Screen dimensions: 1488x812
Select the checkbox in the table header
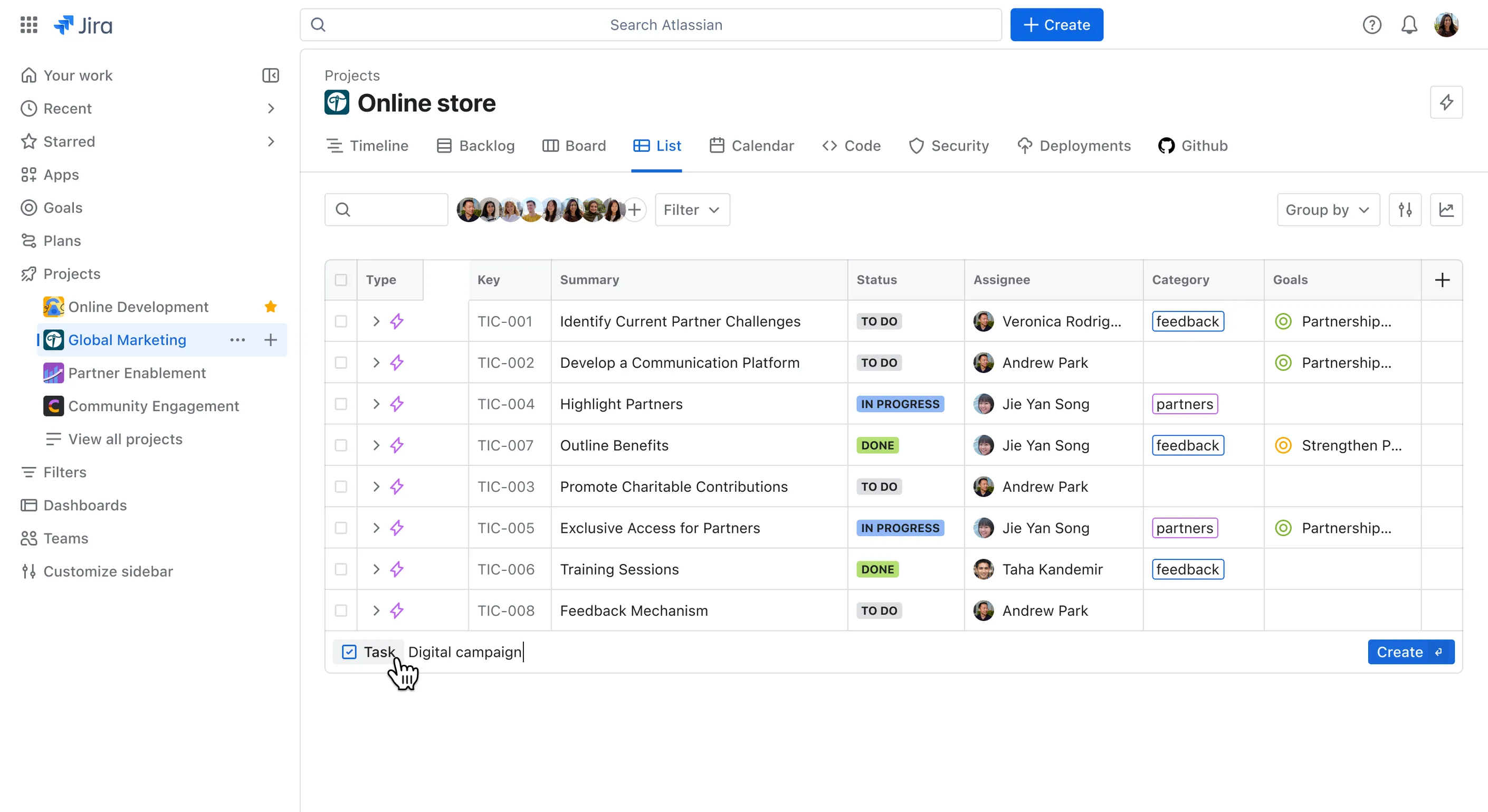click(341, 280)
